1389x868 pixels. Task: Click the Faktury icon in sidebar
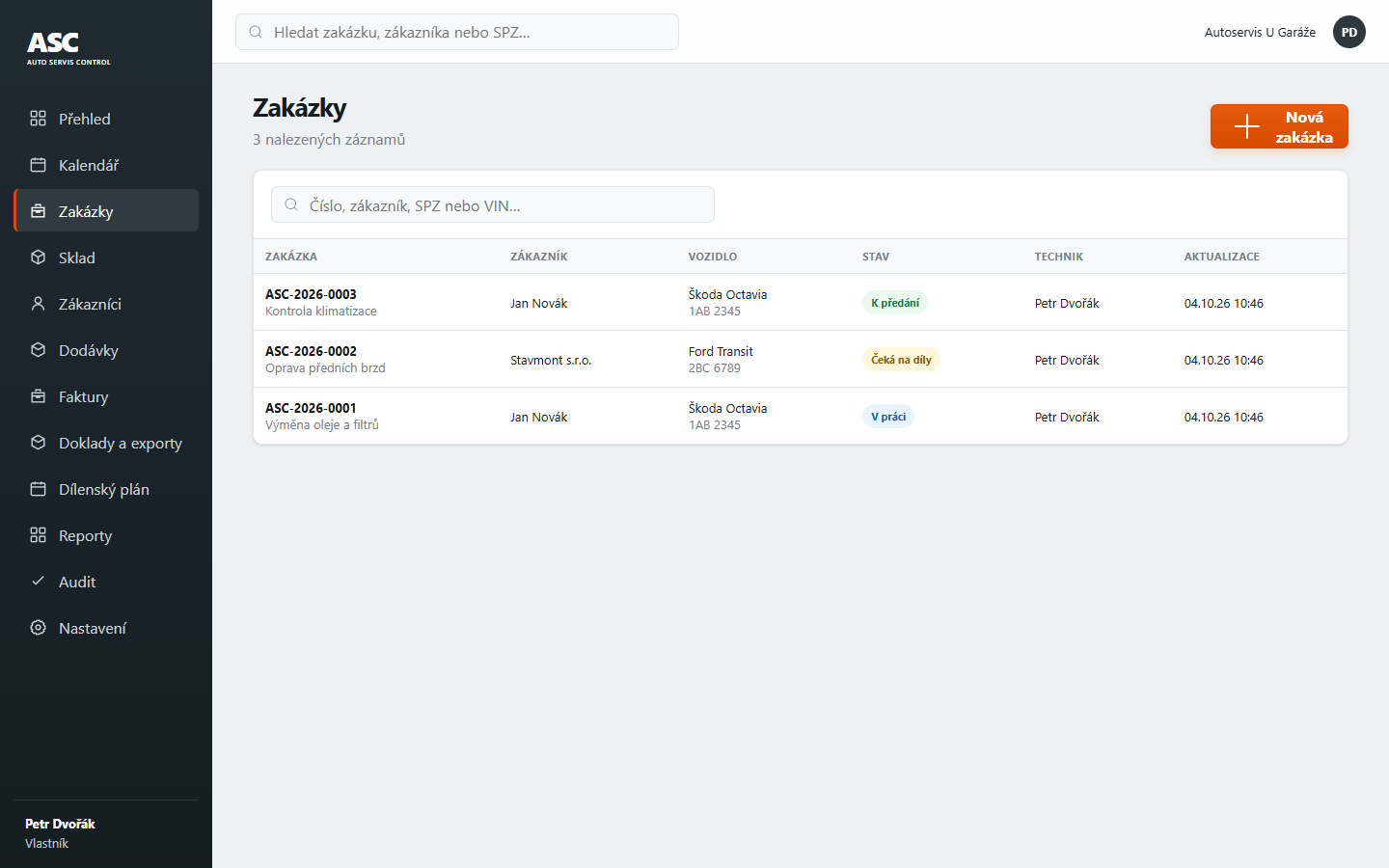[x=38, y=396]
